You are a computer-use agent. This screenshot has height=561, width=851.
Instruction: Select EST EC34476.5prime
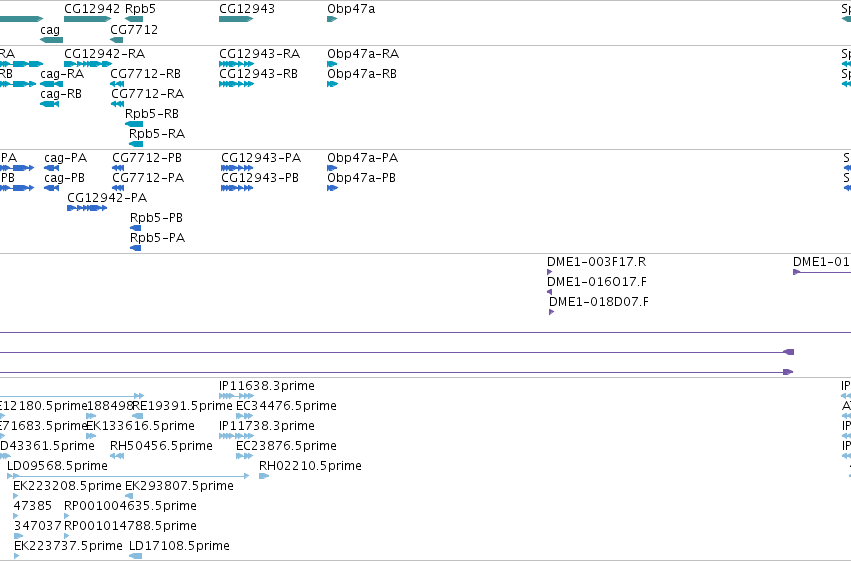click(244, 416)
